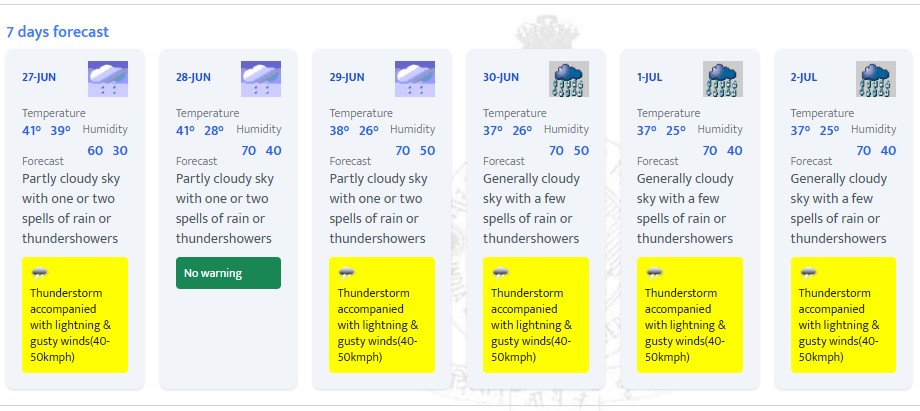920x411 pixels.
Task: Click the 2-JUL heavy rain weather icon
Action: pos(876,79)
